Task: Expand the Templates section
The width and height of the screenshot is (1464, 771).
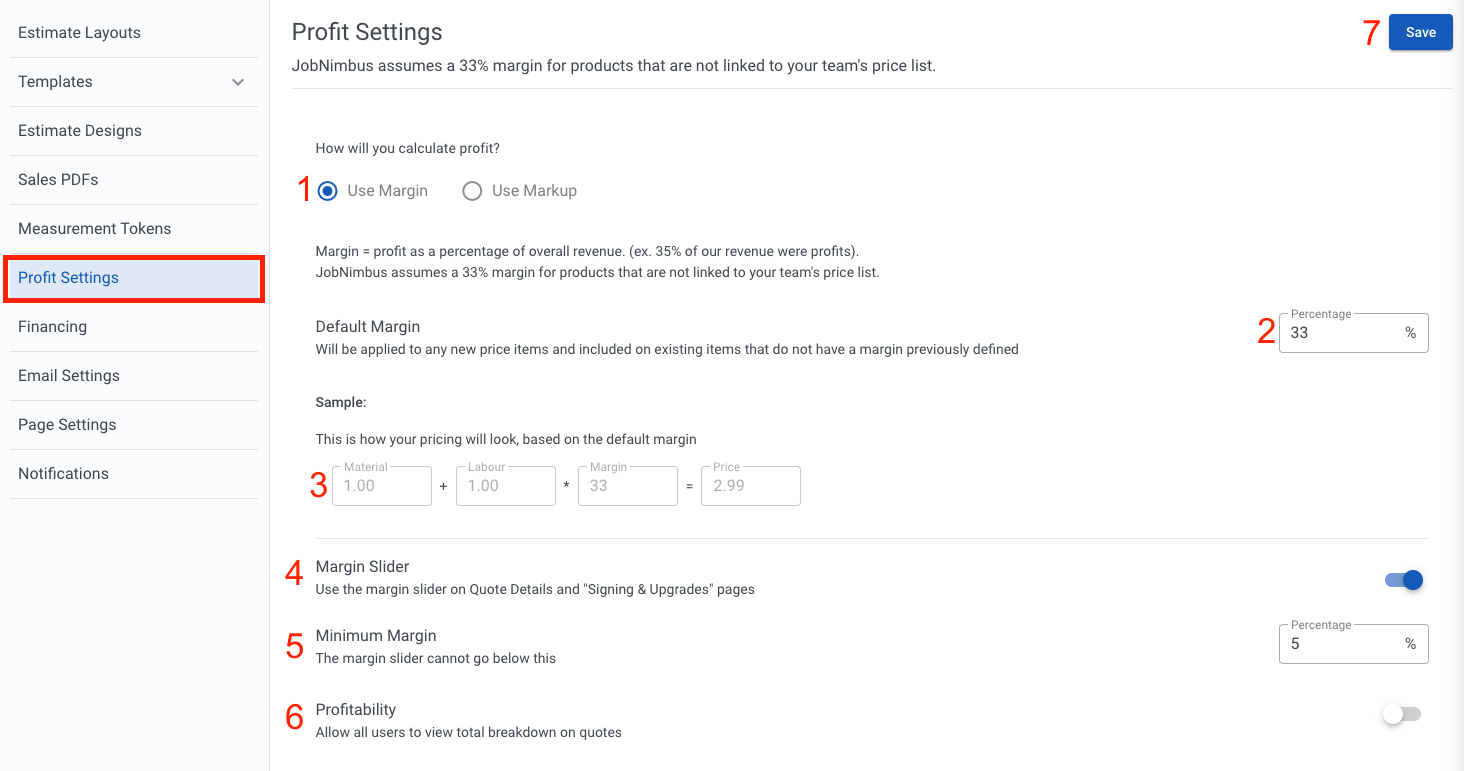Action: 133,81
